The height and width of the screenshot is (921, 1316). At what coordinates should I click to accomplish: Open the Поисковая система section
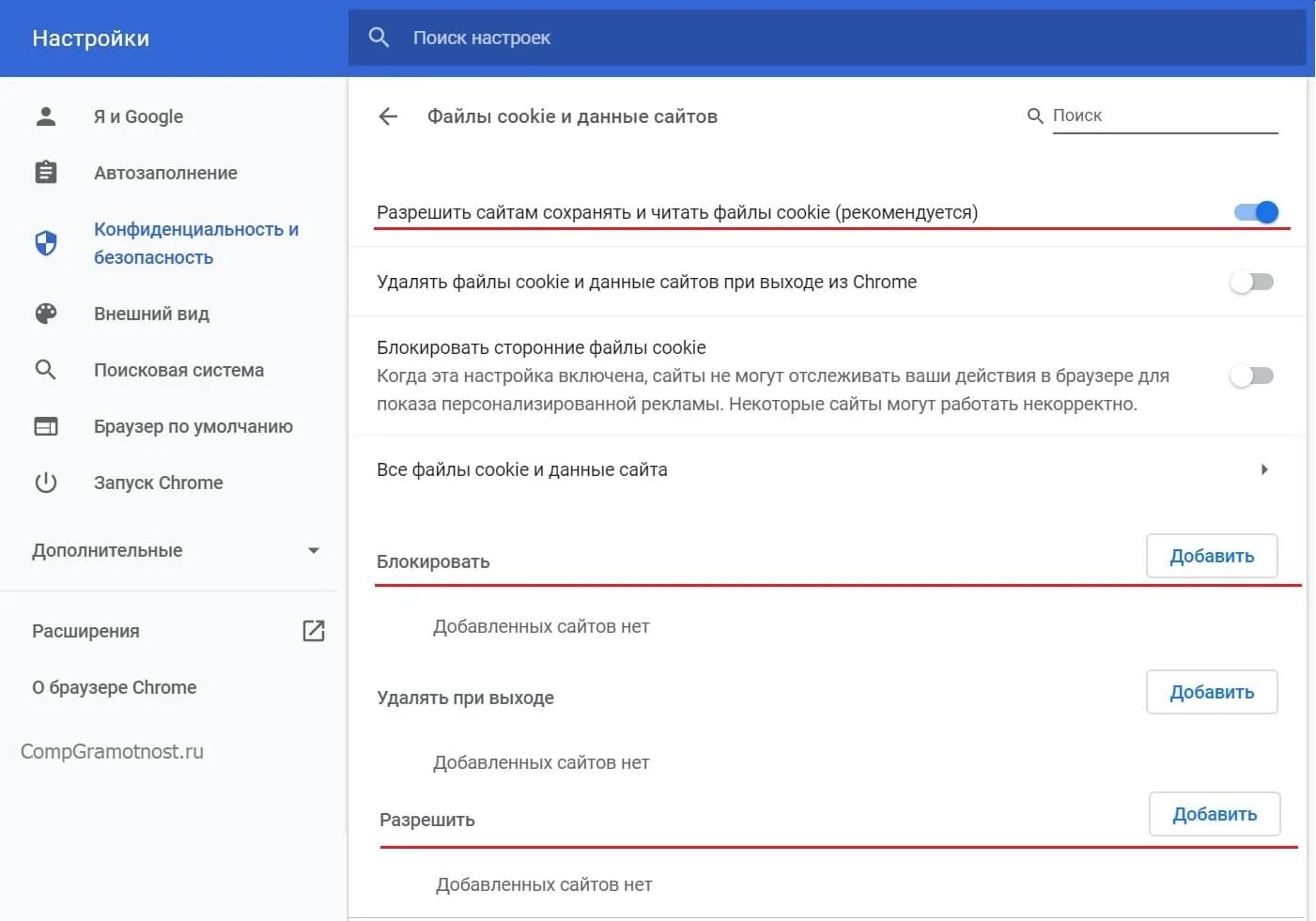(178, 370)
